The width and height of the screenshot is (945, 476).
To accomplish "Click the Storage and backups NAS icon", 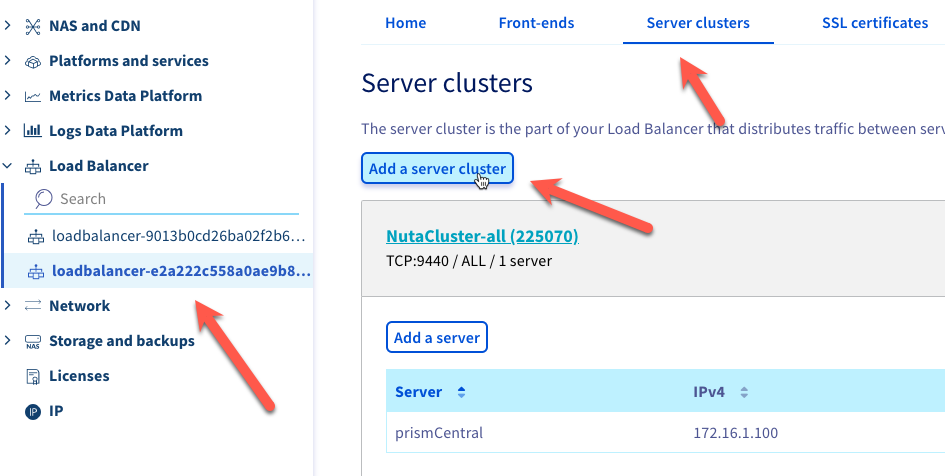I will click(x=33, y=342).
